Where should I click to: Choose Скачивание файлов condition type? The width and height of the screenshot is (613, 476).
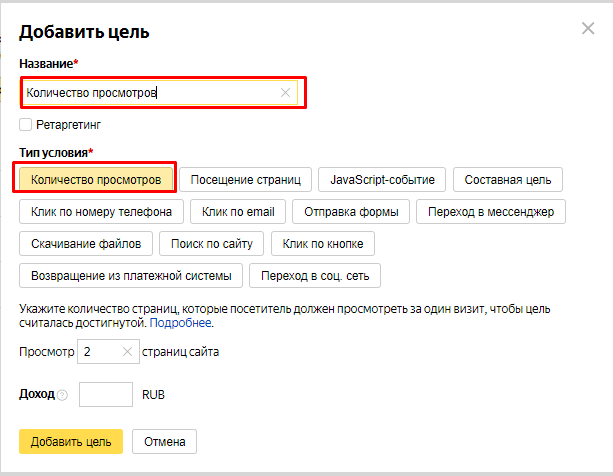pos(86,243)
